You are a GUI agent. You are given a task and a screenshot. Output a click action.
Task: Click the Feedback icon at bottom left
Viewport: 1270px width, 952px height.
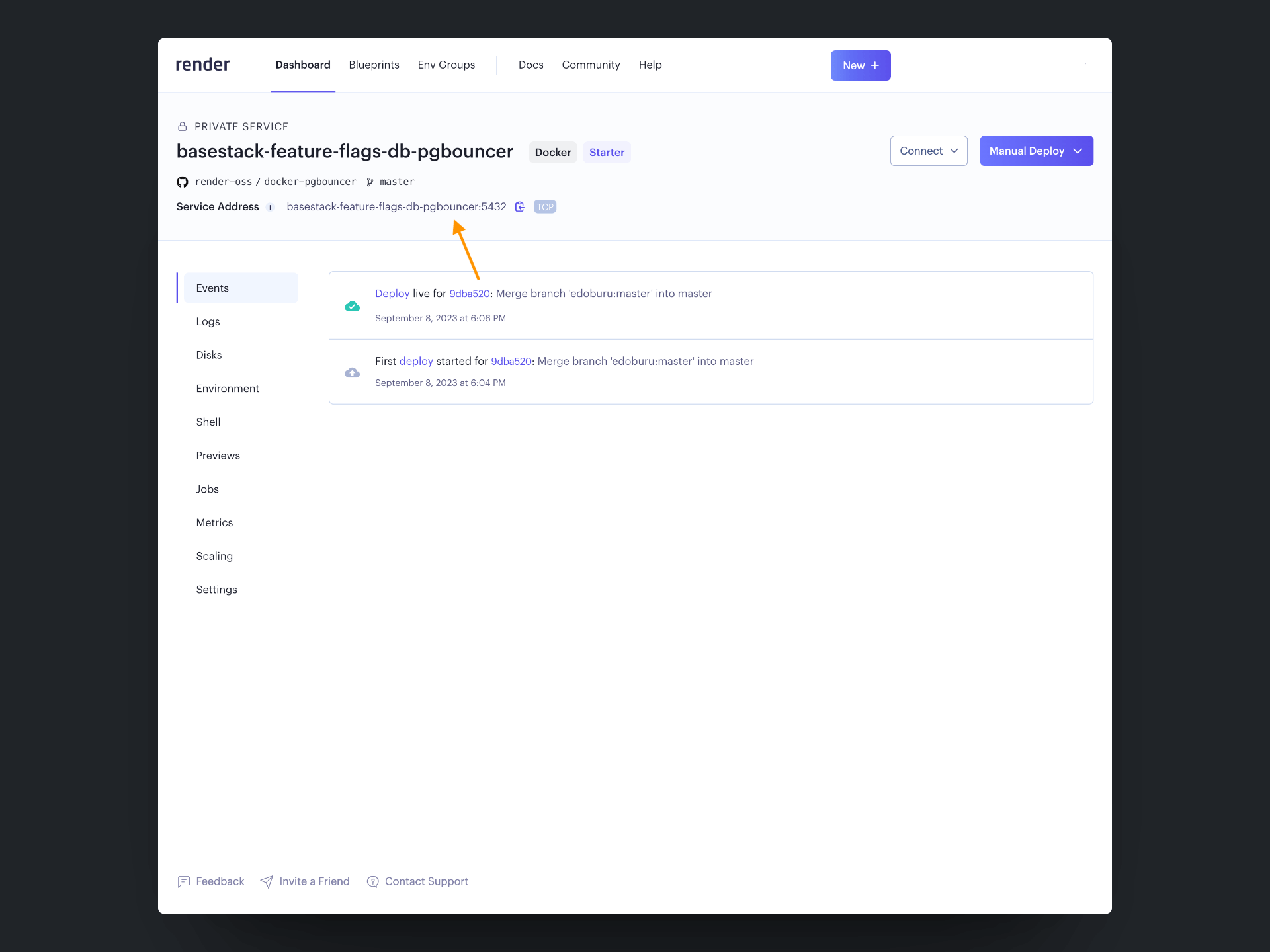point(184,881)
